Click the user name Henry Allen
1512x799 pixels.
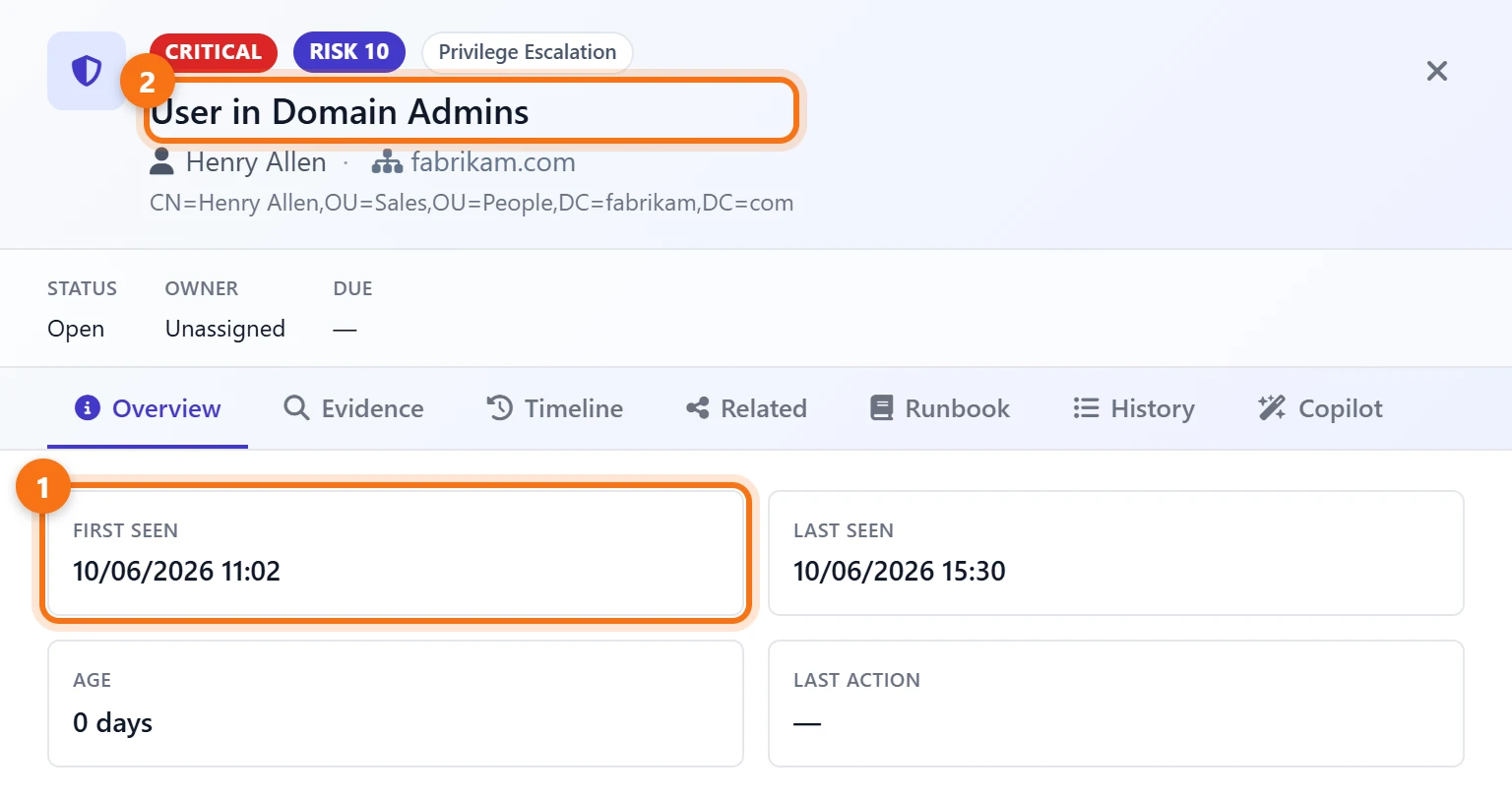256,162
